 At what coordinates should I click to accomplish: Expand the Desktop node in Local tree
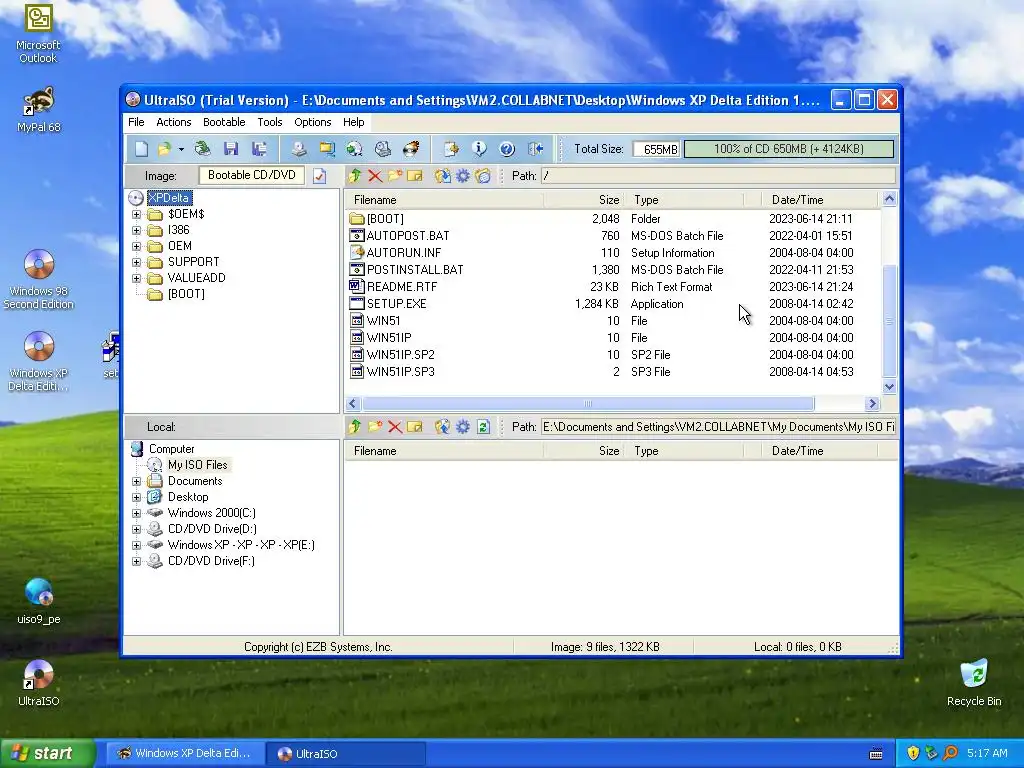136,497
